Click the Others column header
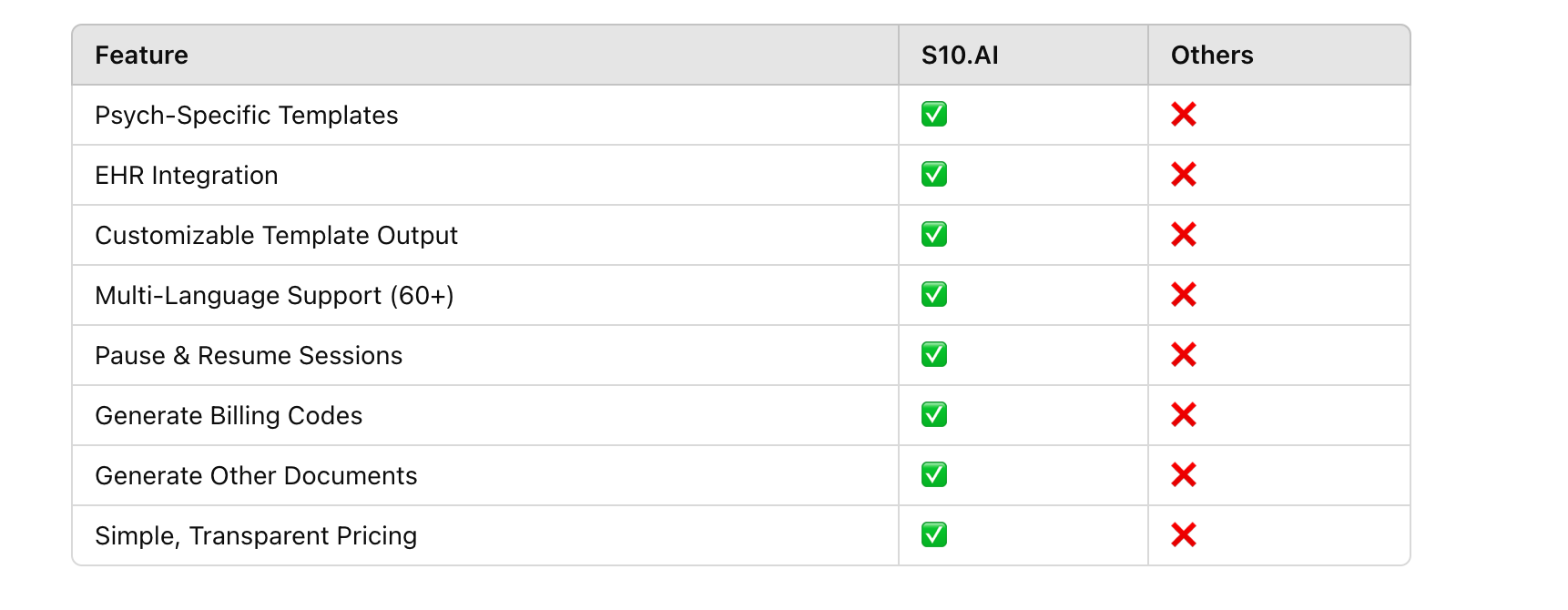Viewport: 1568px width, 610px height. pos(1212,56)
